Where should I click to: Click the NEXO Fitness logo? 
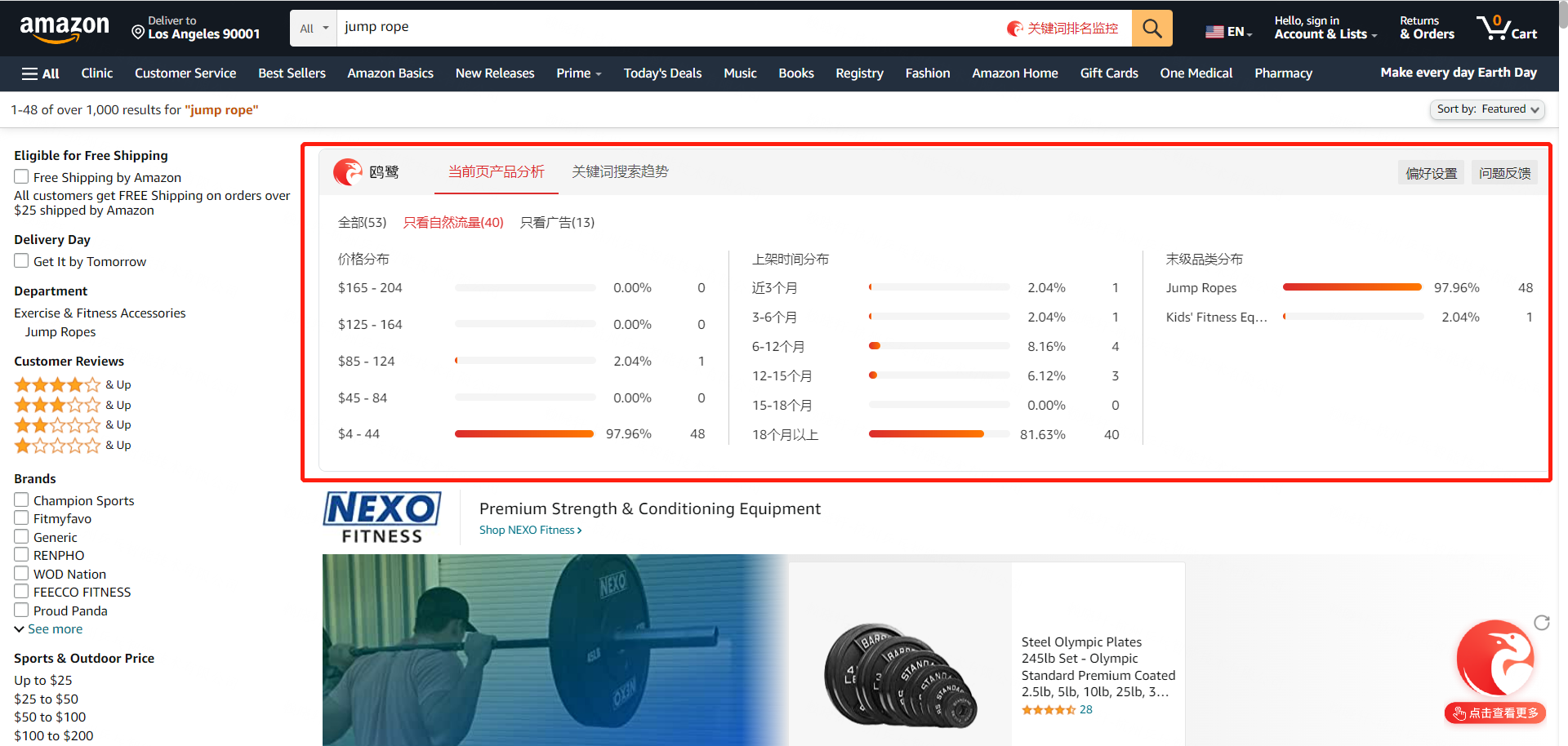click(382, 517)
